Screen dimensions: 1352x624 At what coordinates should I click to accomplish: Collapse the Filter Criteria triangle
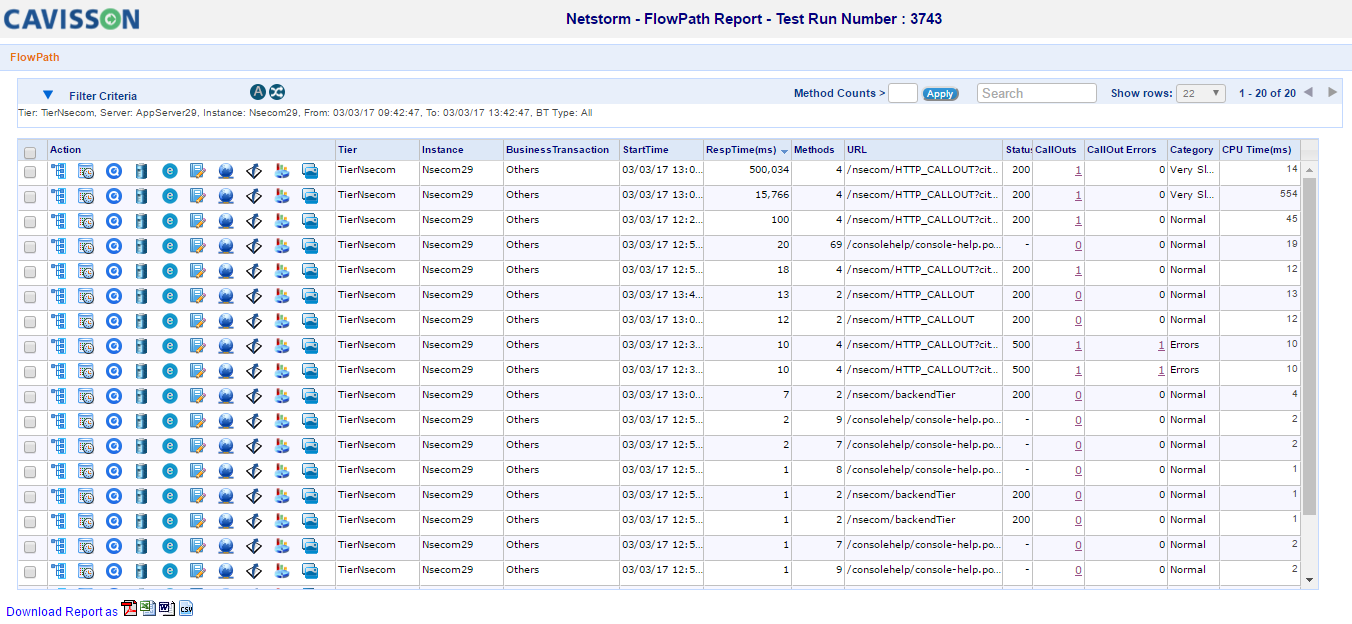[x=48, y=95]
